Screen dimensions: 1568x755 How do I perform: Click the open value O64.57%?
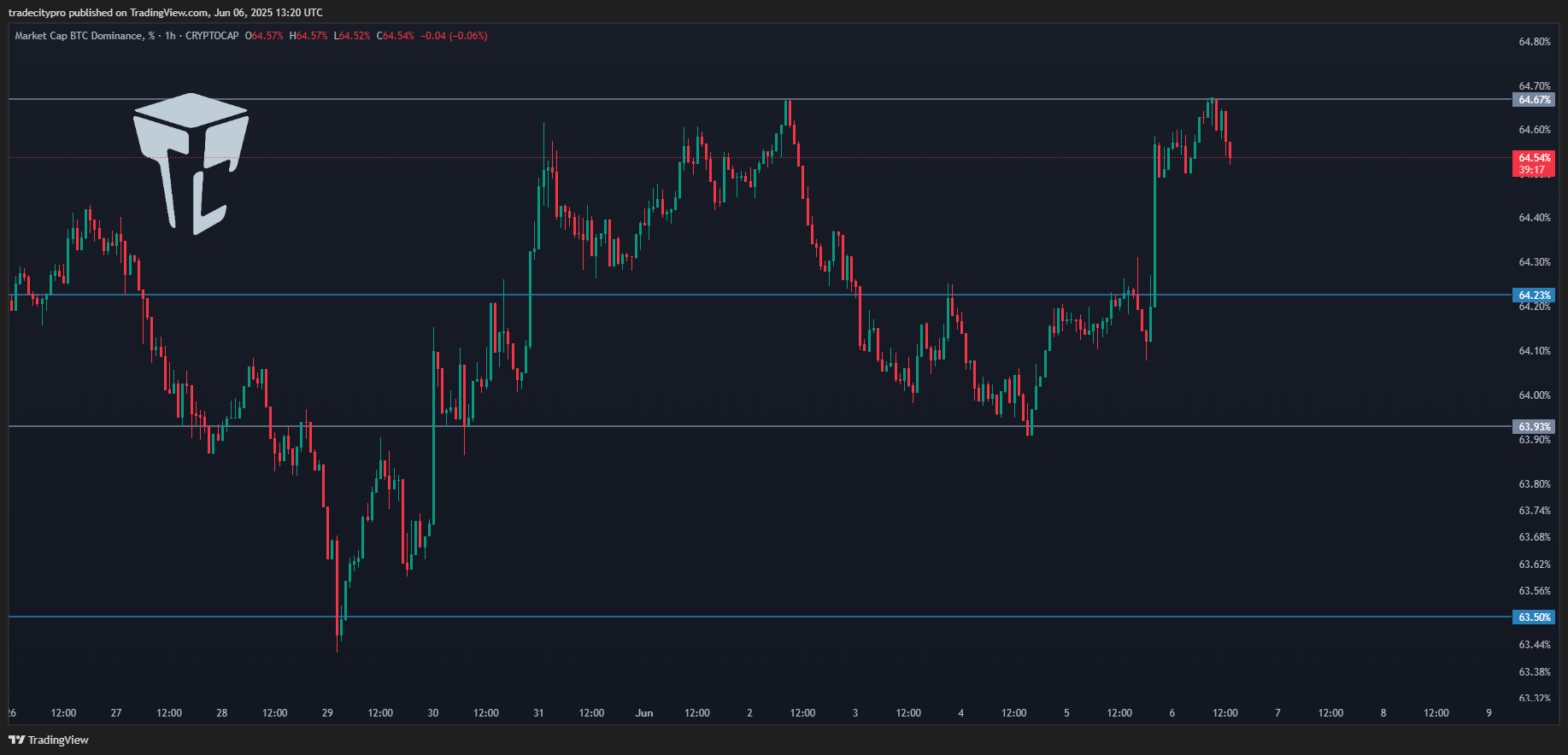point(264,36)
